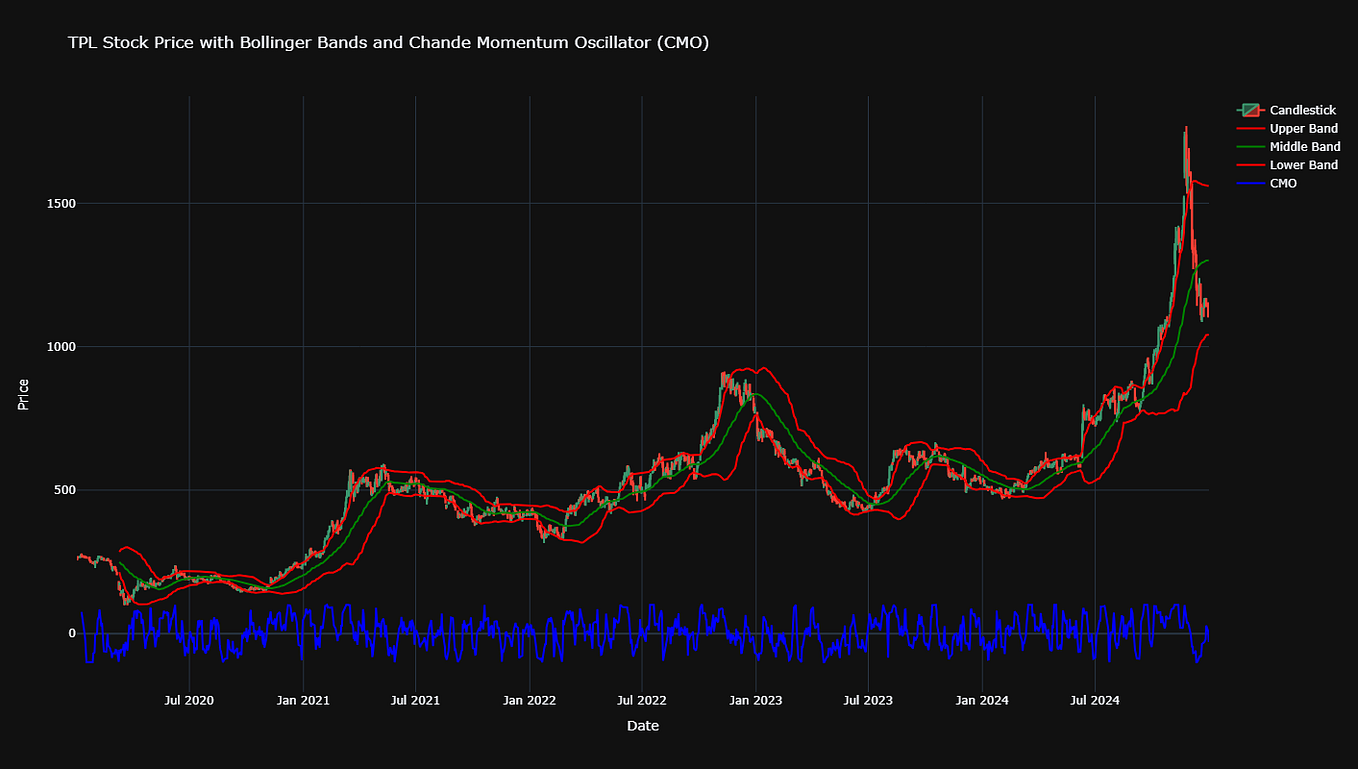Click the Date axis label
Viewport: 1358px width, 769px height.
[x=643, y=726]
